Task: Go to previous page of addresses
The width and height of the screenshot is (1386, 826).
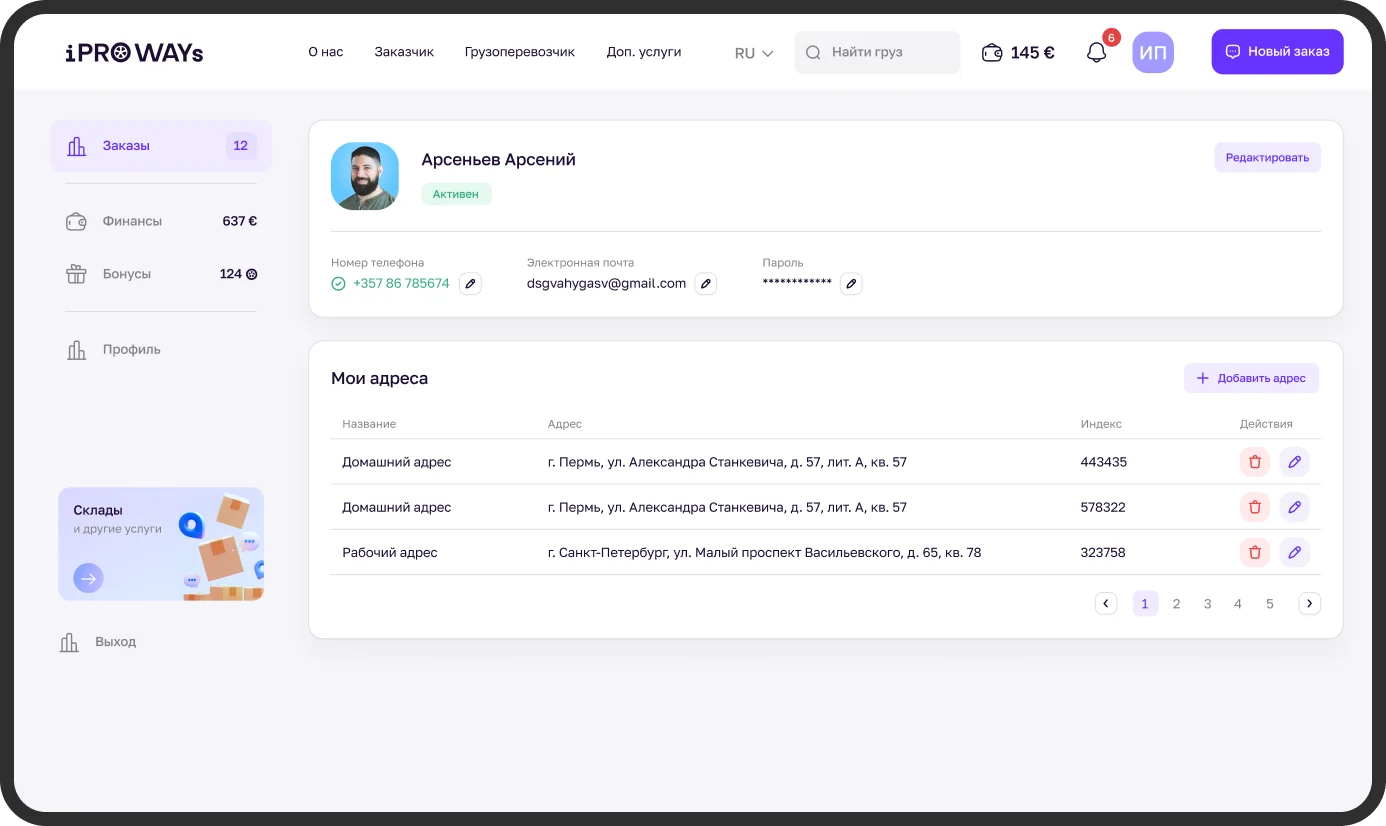Action: [x=1105, y=603]
